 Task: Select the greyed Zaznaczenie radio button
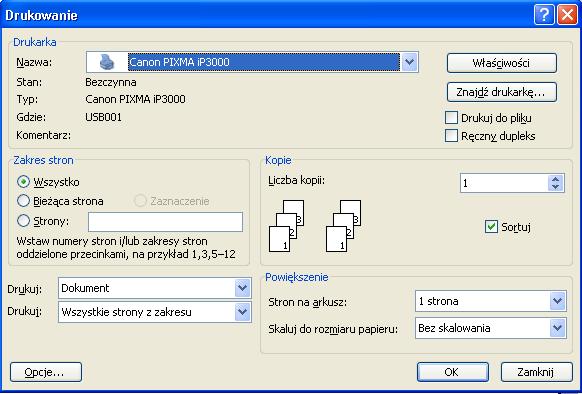click(140, 201)
